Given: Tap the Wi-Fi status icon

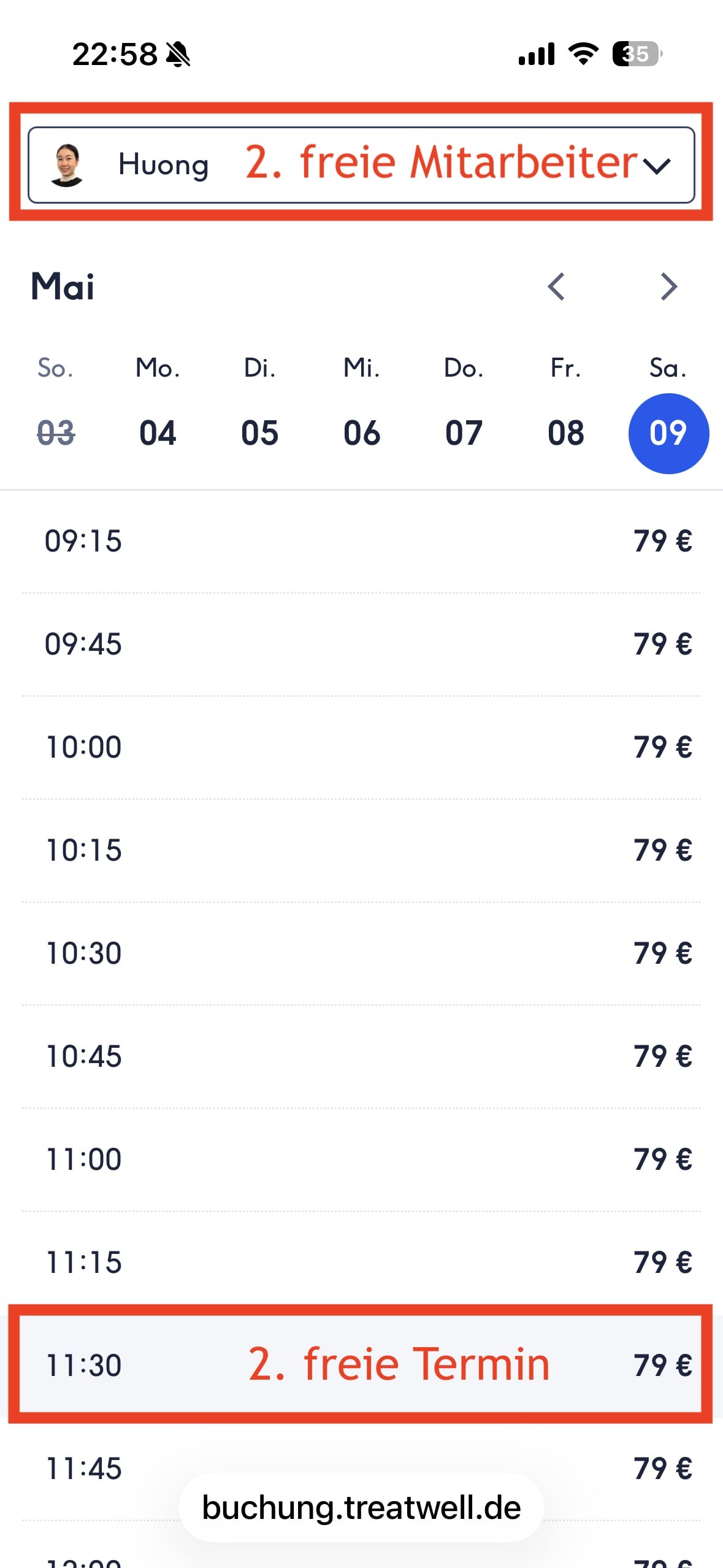Looking at the screenshot, I should 583,54.
